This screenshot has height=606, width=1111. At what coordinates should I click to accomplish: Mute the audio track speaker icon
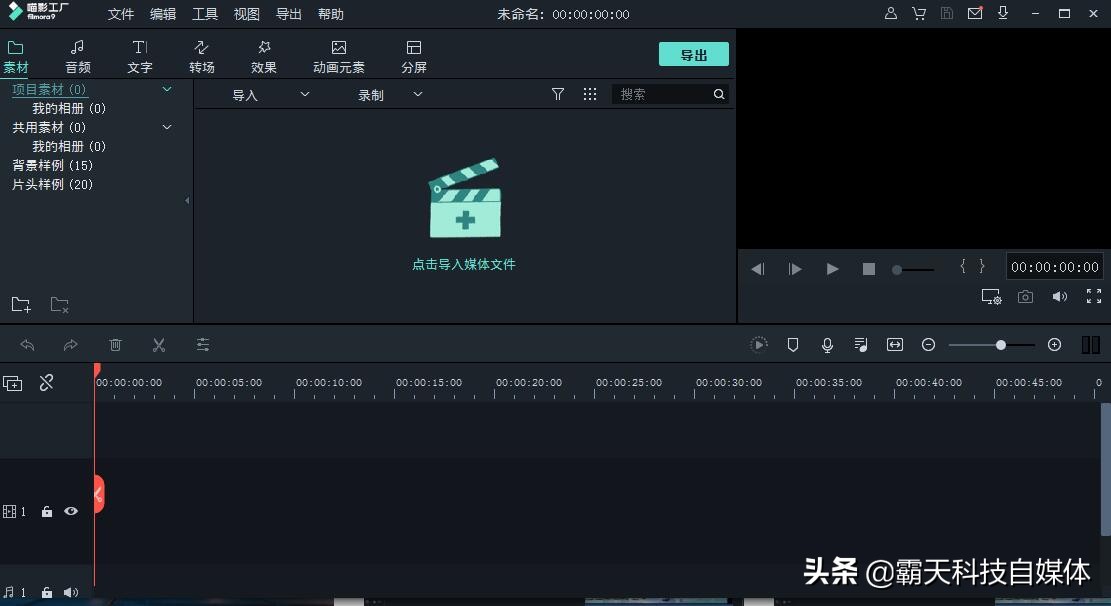[x=70, y=591]
